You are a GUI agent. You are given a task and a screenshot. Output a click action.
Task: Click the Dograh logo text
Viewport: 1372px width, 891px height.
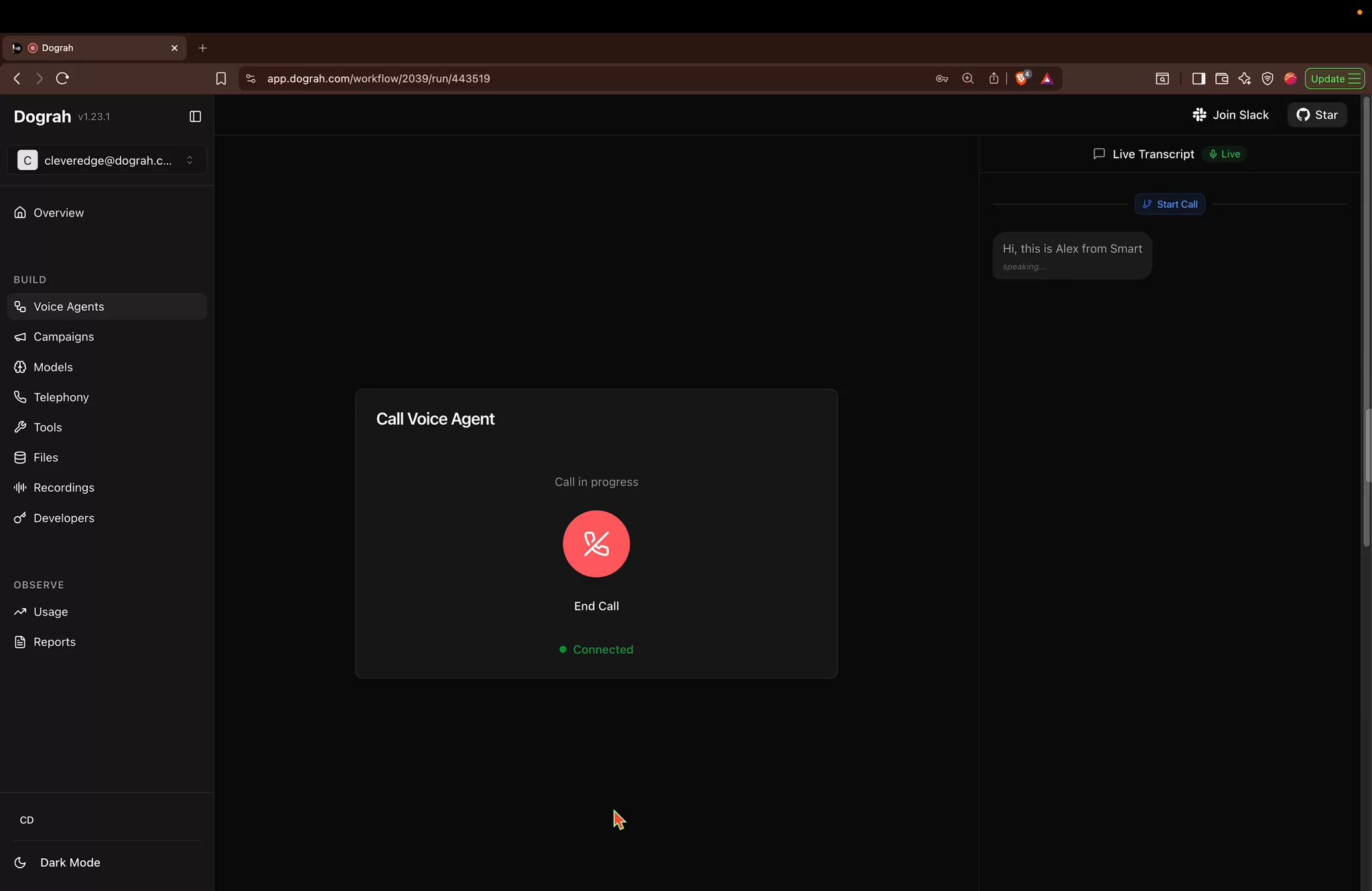pos(42,117)
